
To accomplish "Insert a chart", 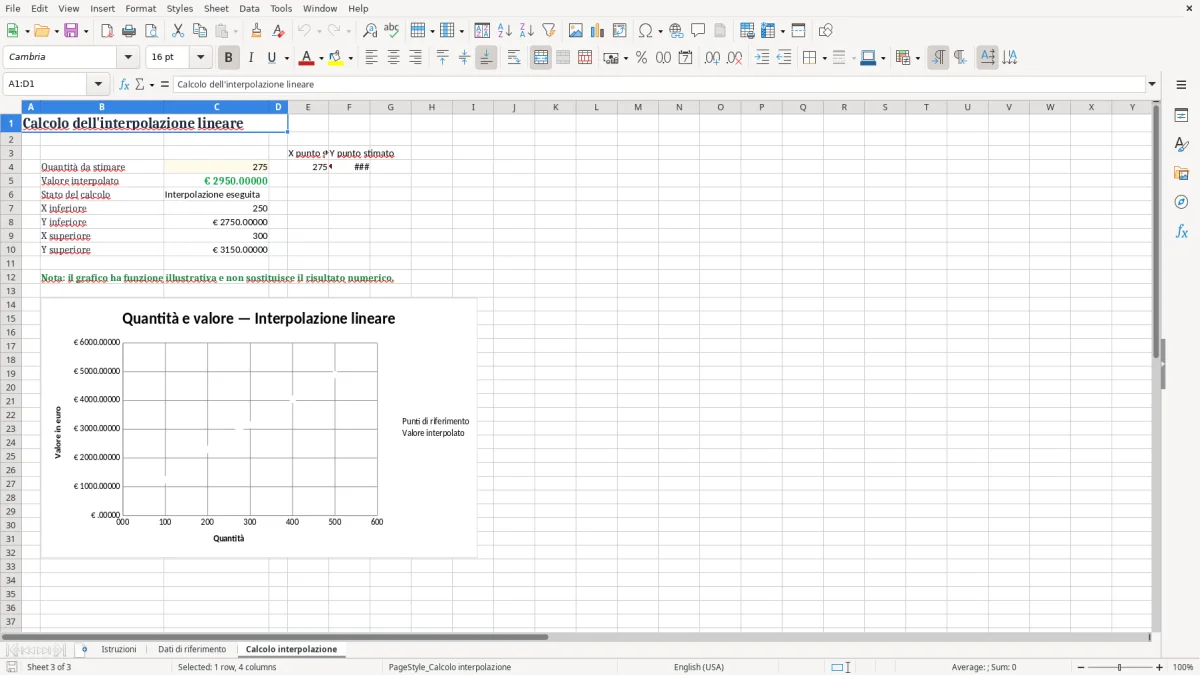I will [x=598, y=31].
